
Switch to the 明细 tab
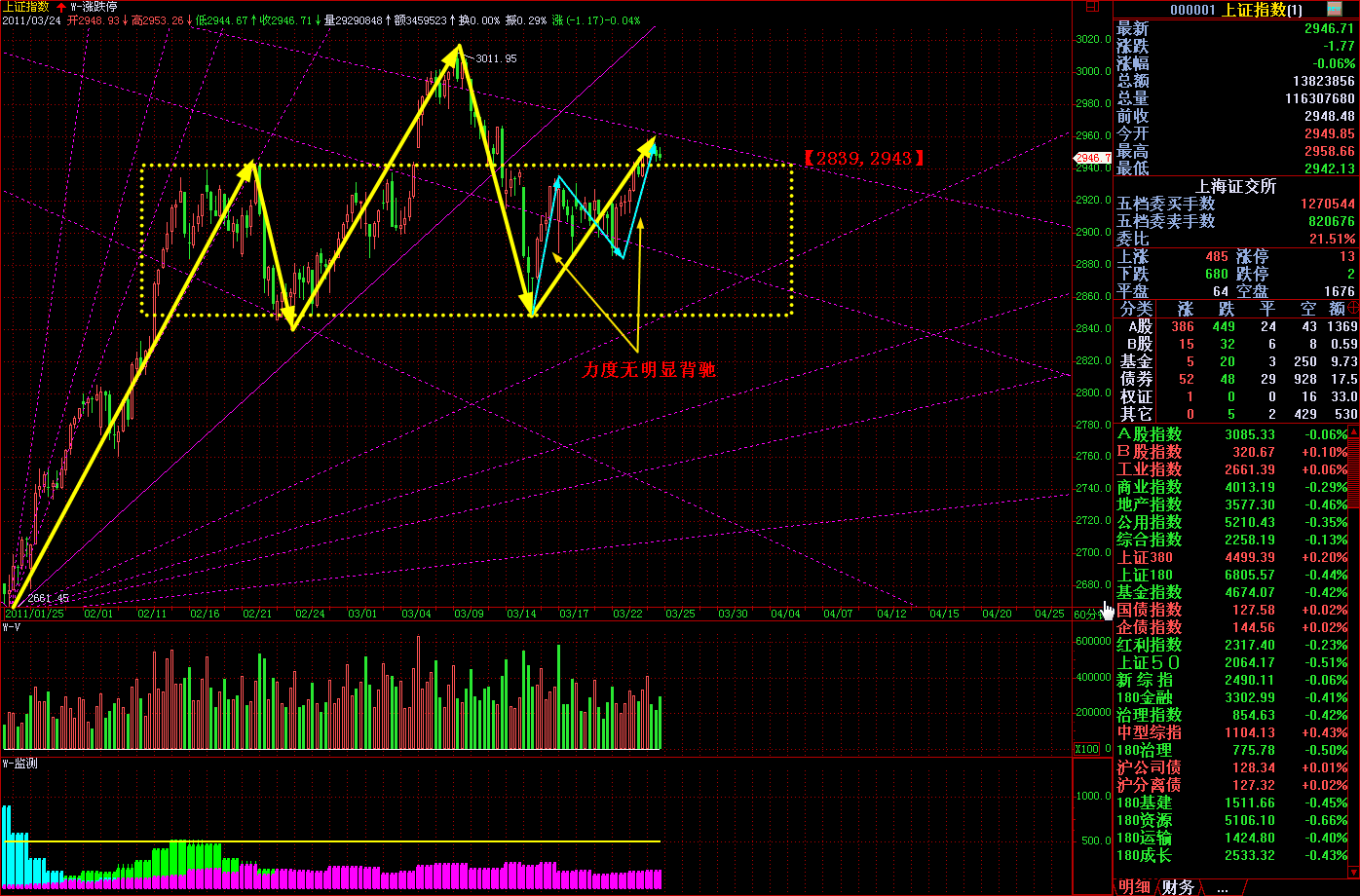click(1134, 886)
